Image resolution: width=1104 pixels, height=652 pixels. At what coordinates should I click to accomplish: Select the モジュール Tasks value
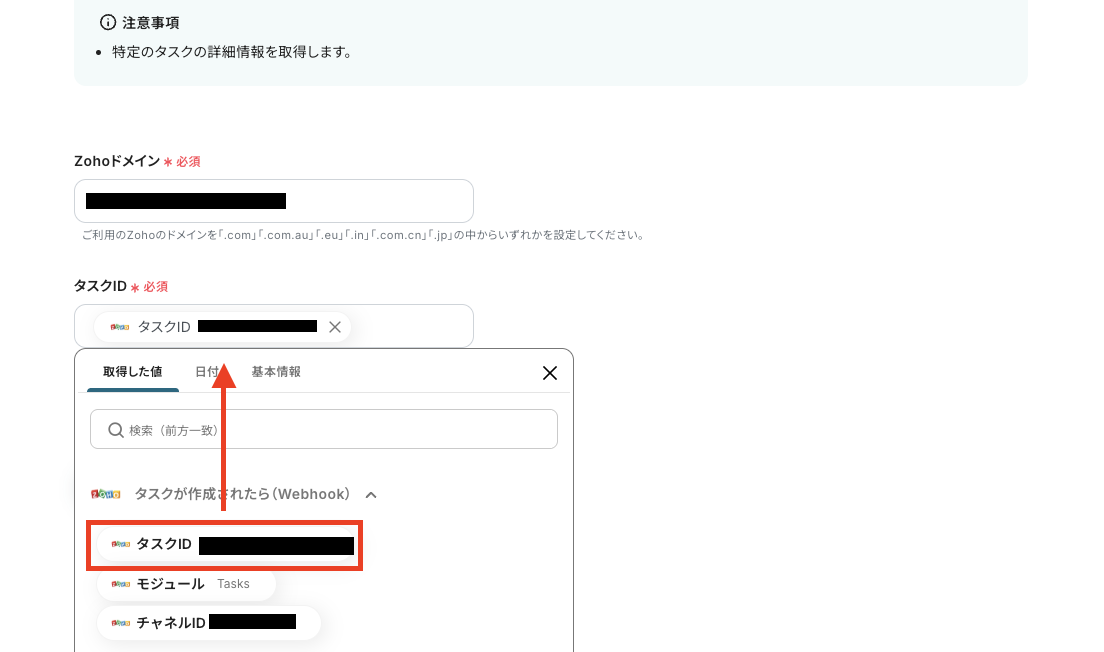click(x=186, y=584)
